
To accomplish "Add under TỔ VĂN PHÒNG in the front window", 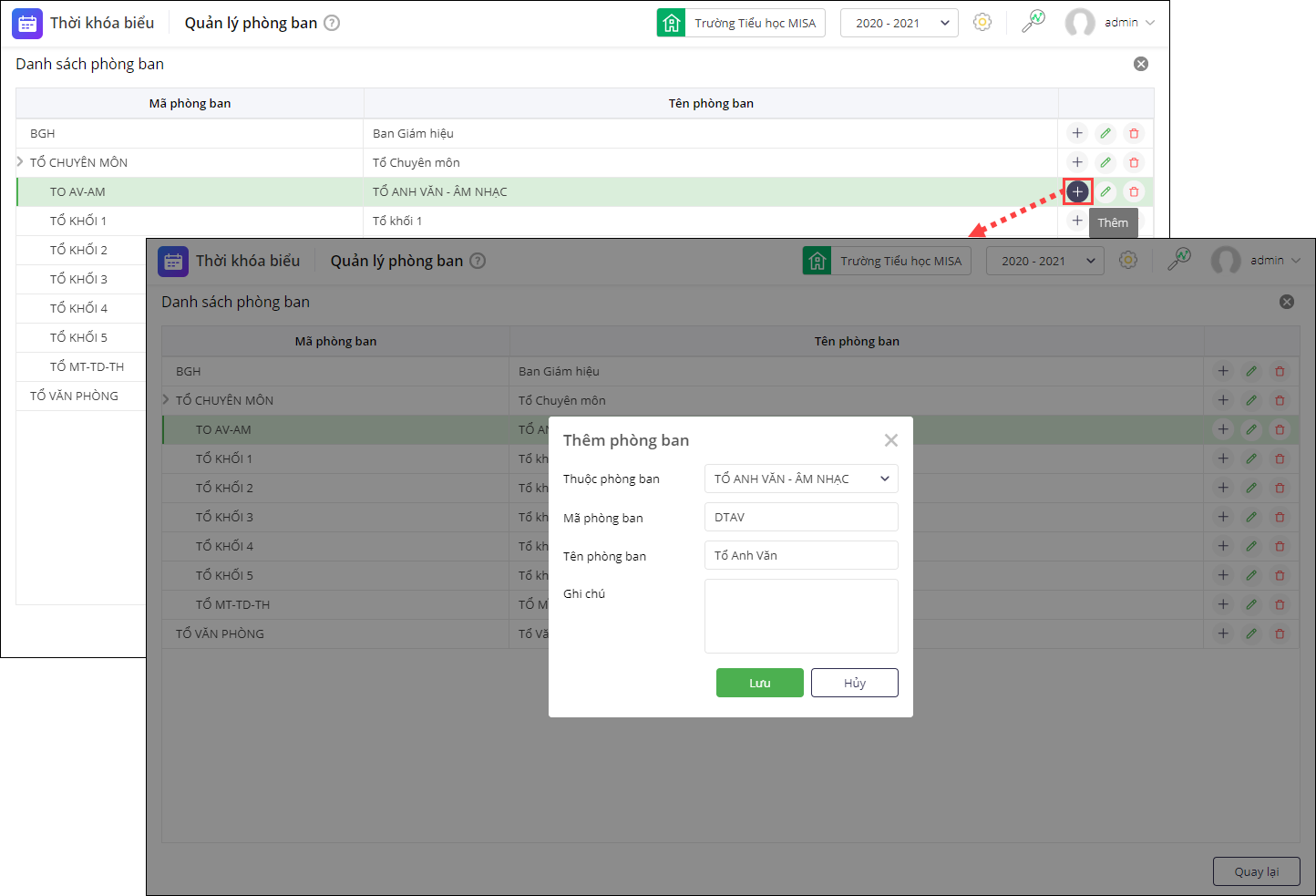I will (1223, 633).
